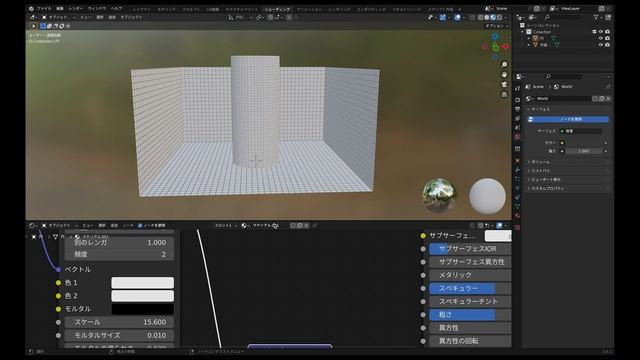Expand the ビューポート表示 panel
Viewport: 640px width, 360px height.
pyautogui.click(x=568, y=180)
